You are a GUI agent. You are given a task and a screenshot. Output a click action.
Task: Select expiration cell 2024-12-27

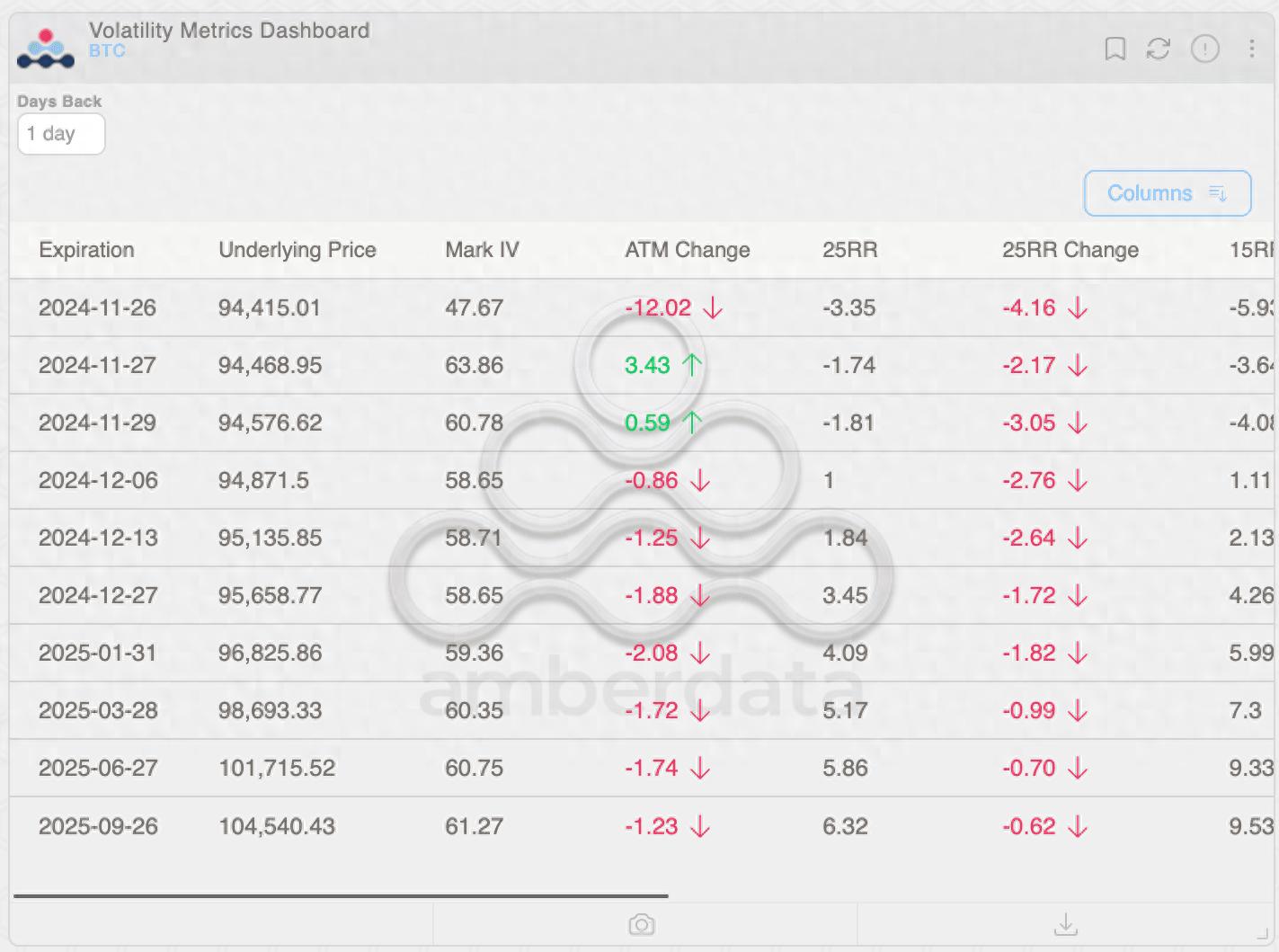(x=98, y=595)
